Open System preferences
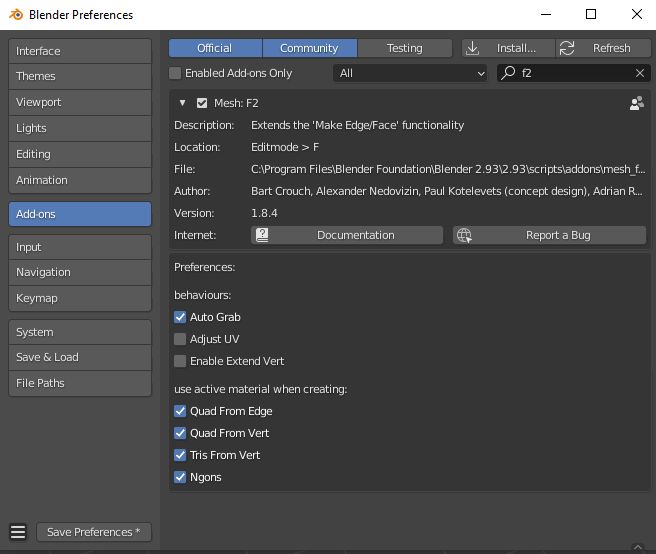The width and height of the screenshot is (656, 554). pyautogui.click(x=80, y=332)
